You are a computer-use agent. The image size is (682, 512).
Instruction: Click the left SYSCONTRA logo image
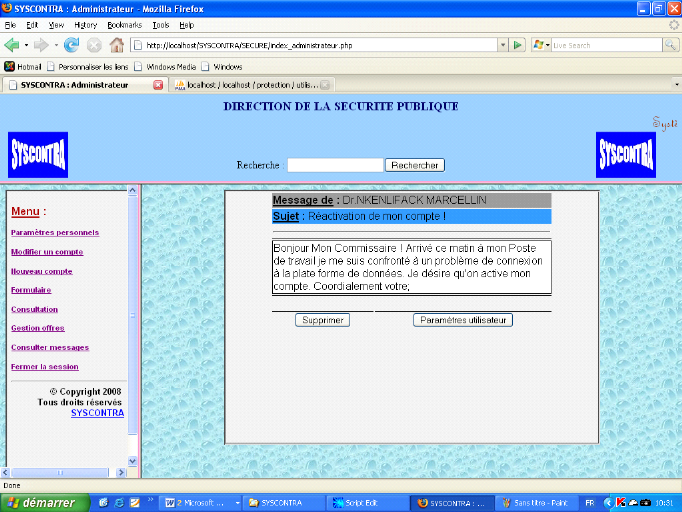tap(38, 154)
